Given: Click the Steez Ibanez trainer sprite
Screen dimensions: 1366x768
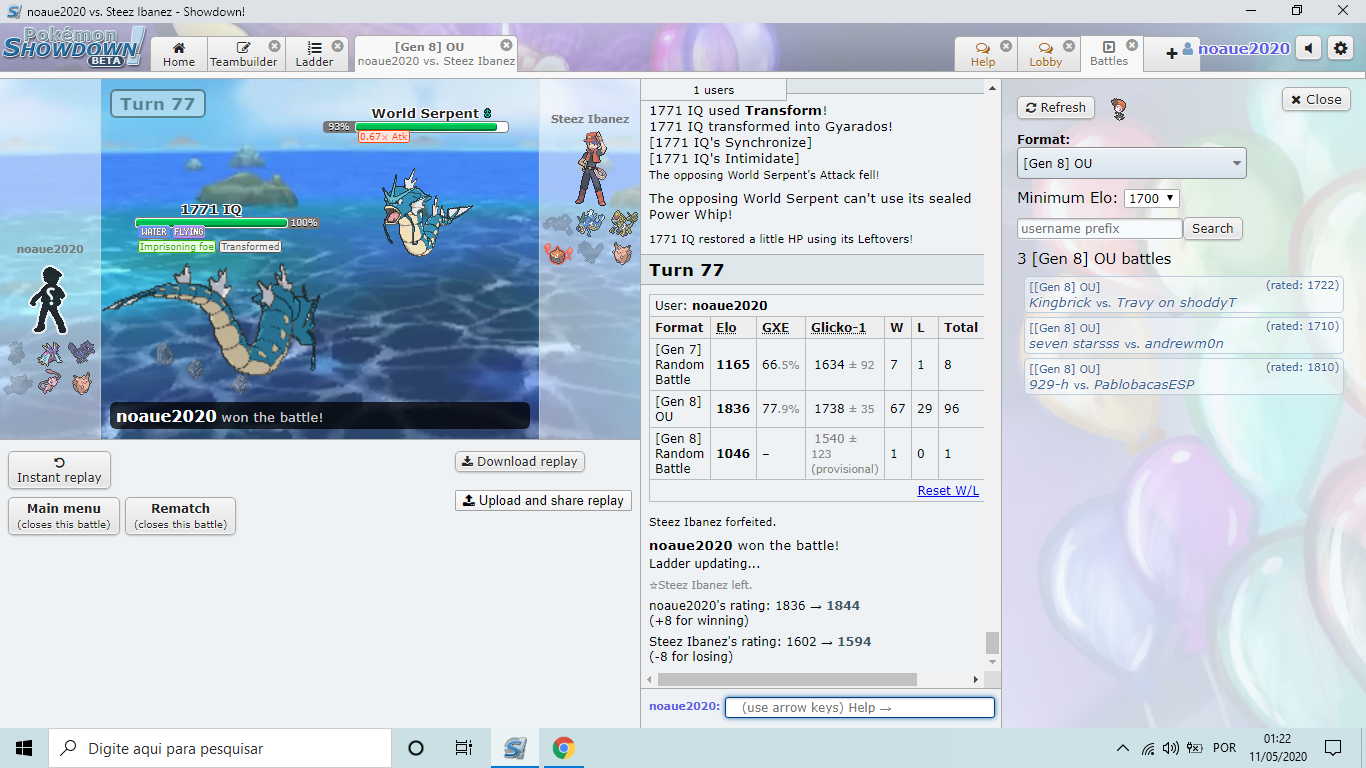Looking at the screenshot, I should [x=590, y=168].
